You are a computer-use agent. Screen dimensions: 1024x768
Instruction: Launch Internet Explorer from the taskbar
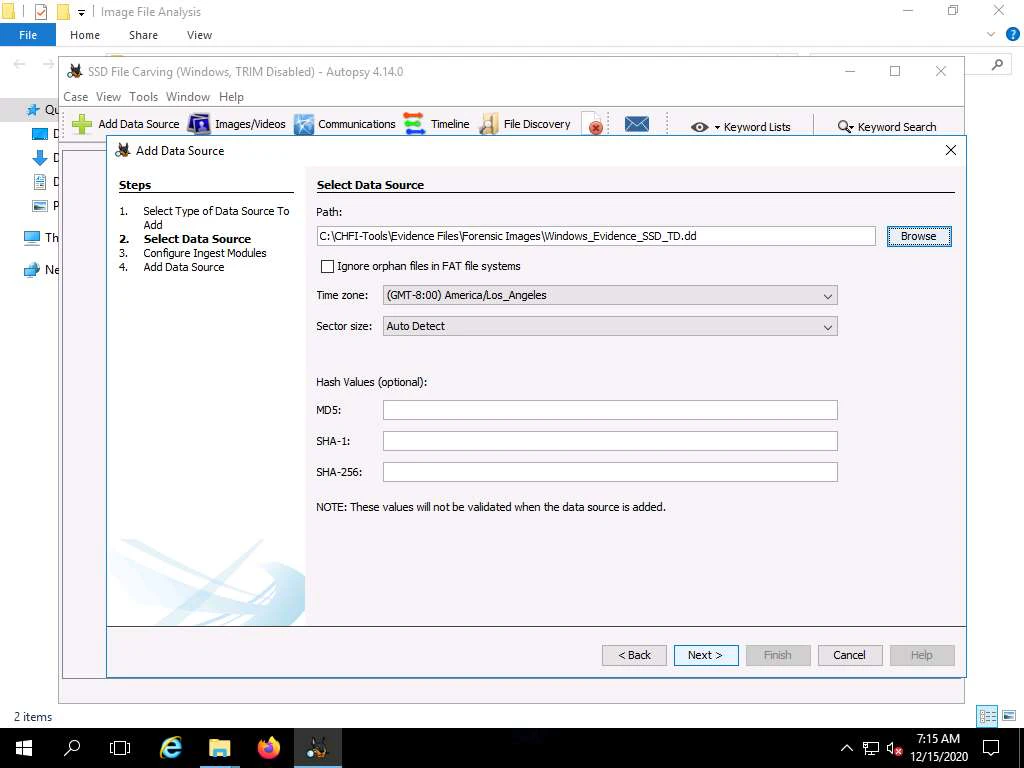tap(170, 748)
